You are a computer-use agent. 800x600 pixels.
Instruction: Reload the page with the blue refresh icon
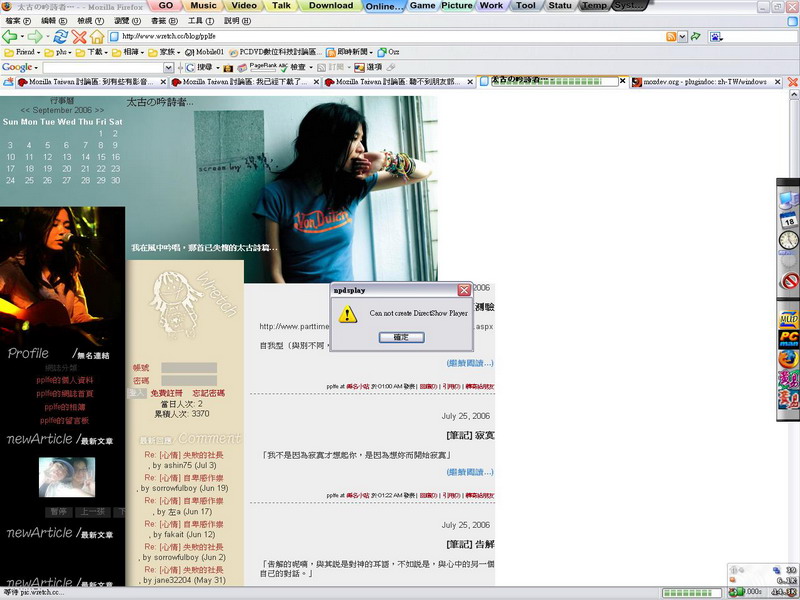pos(61,36)
